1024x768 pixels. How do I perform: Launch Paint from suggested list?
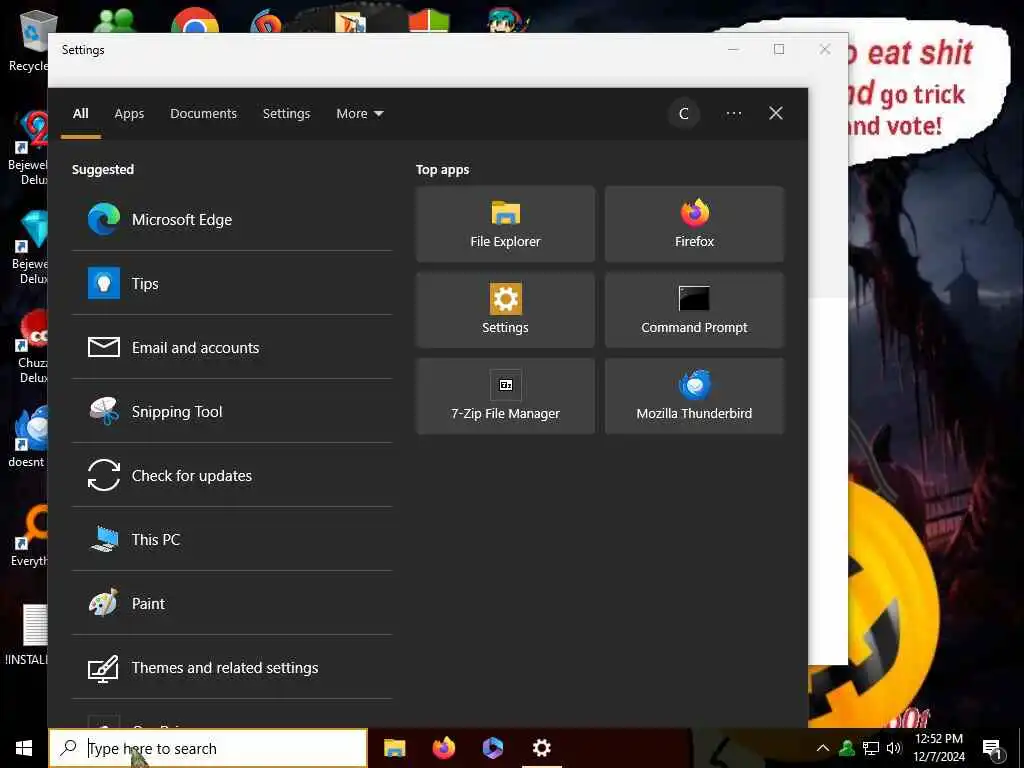click(x=232, y=603)
